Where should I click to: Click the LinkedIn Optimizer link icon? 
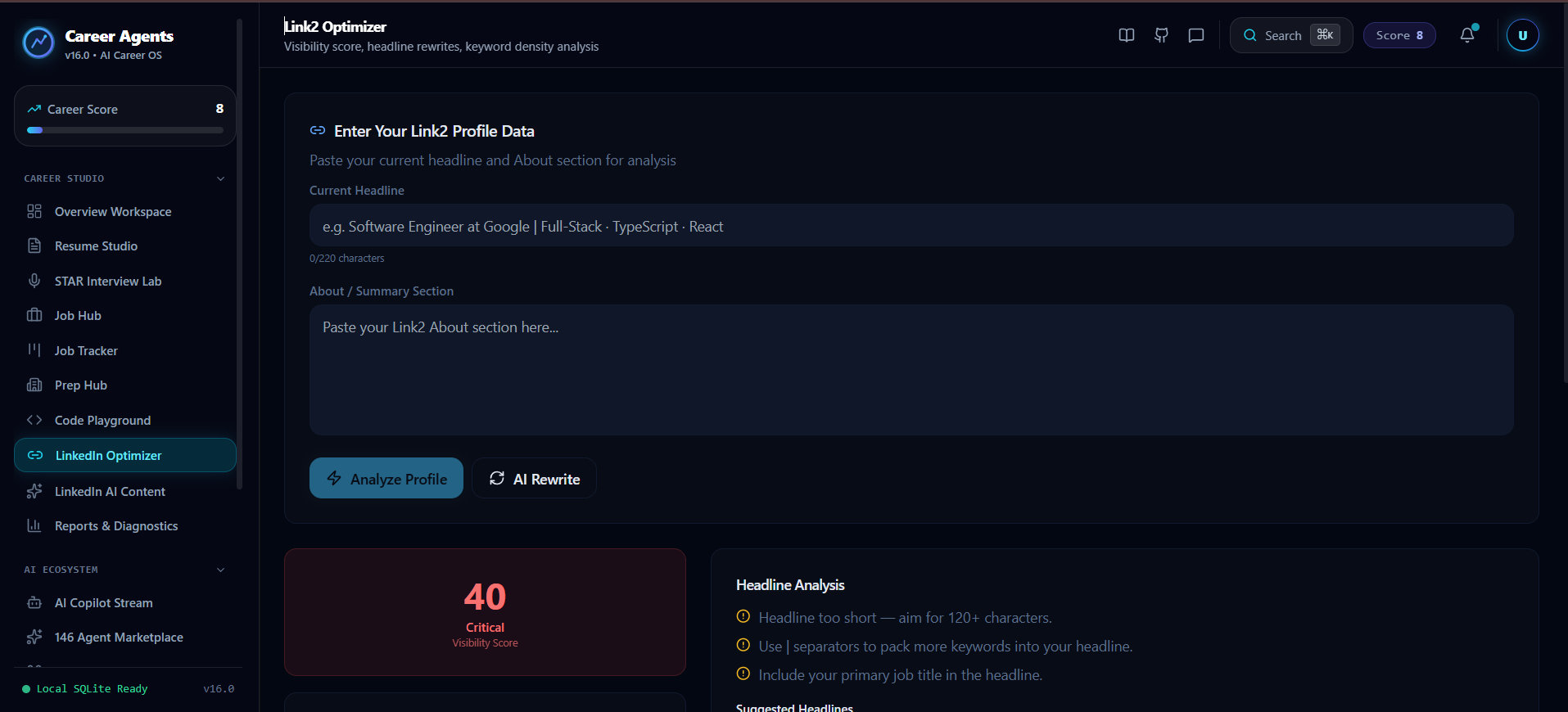(35, 455)
